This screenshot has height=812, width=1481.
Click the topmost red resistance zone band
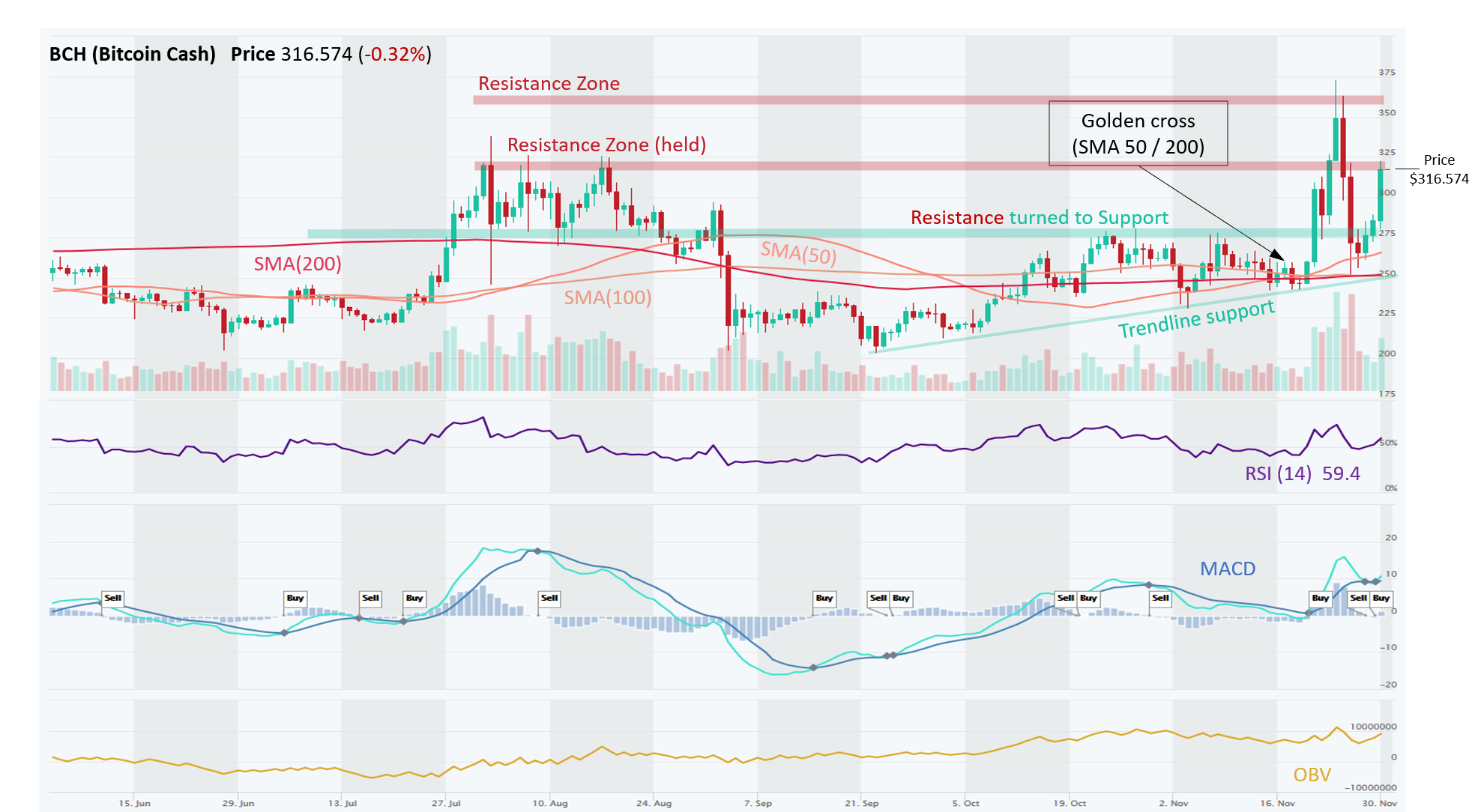click(x=928, y=100)
